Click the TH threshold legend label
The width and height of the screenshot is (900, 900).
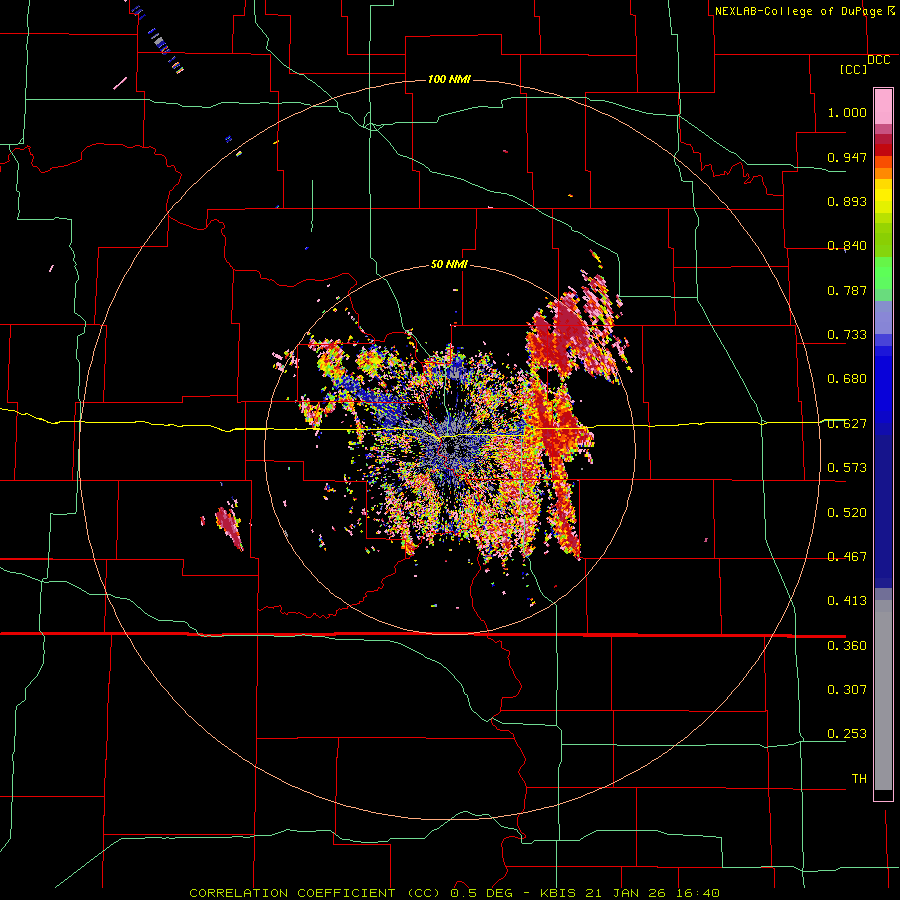tap(859, 779)
